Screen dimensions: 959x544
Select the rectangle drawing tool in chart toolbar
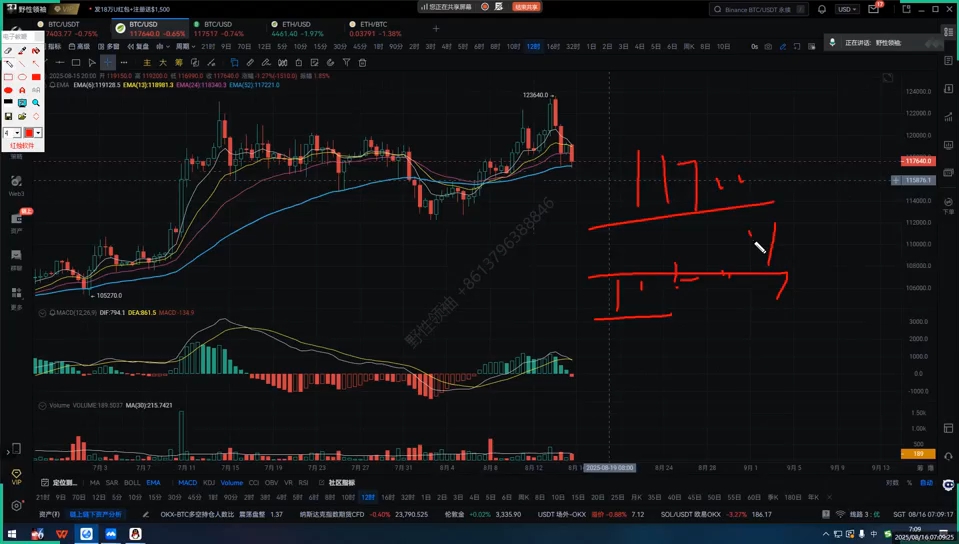point(76,62)
